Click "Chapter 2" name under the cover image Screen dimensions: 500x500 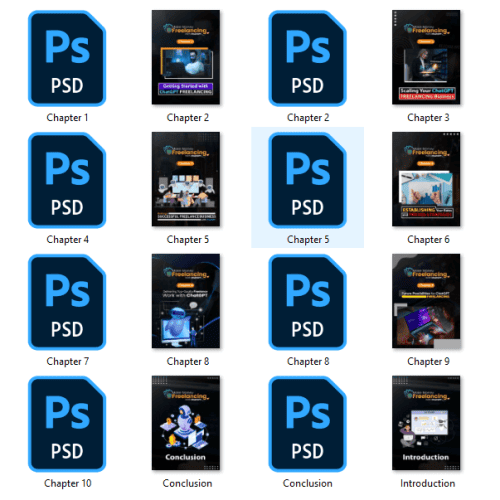(x=188, y=118)
